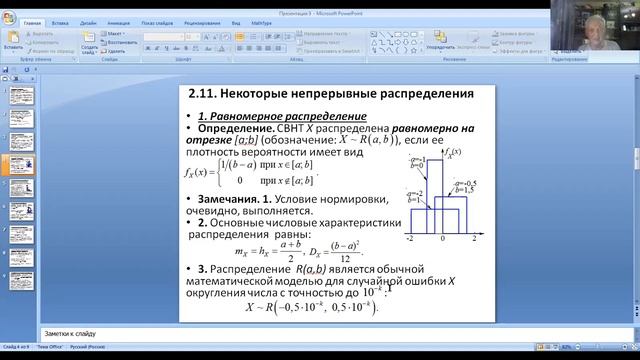Decrease list indent level
Image resolution: width=640 pixels, height=360 pixels.
268,37
